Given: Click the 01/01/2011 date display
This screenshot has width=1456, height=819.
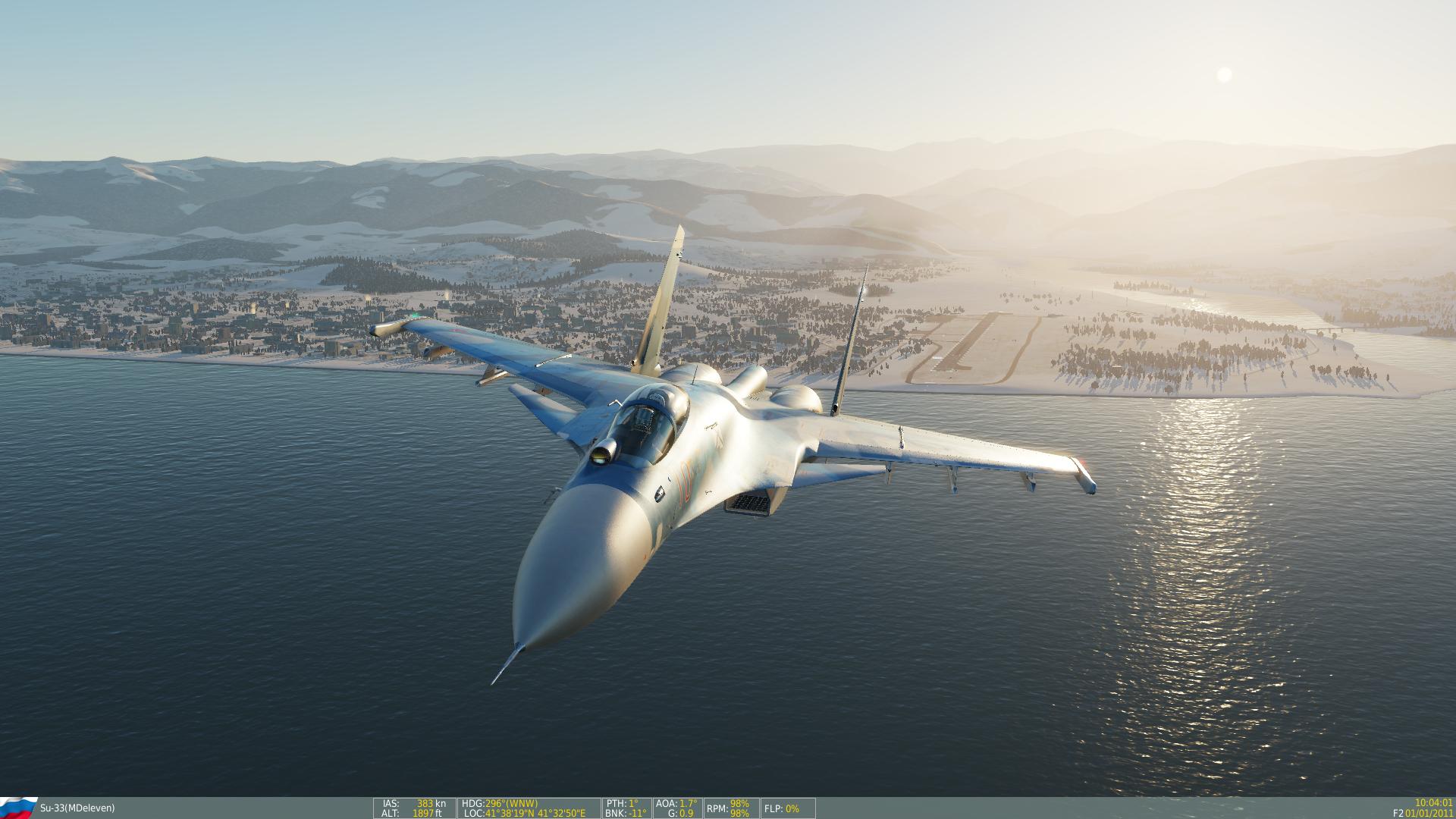Looking at the screenshot, I should 1429,813.
